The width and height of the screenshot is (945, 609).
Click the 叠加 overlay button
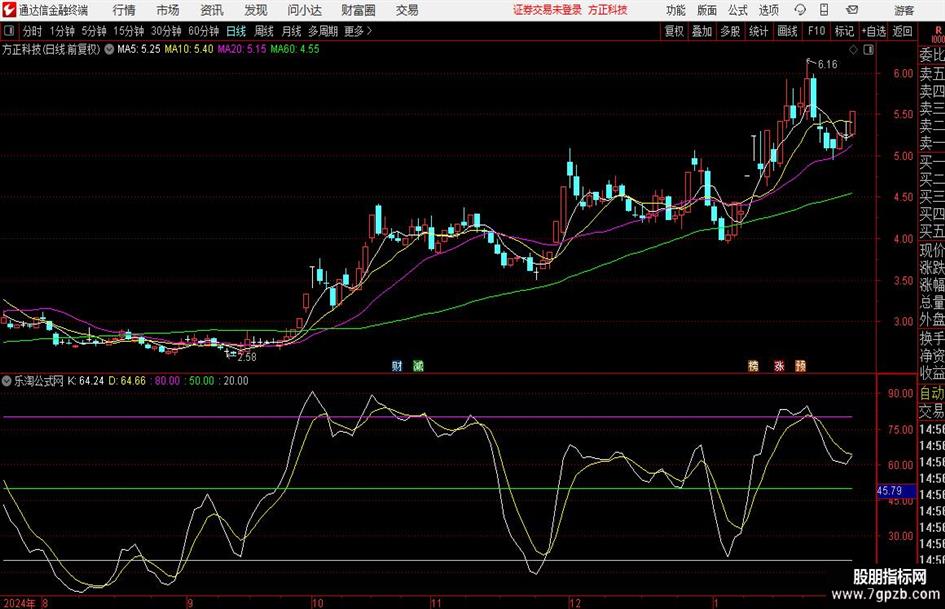click(702, 31)
